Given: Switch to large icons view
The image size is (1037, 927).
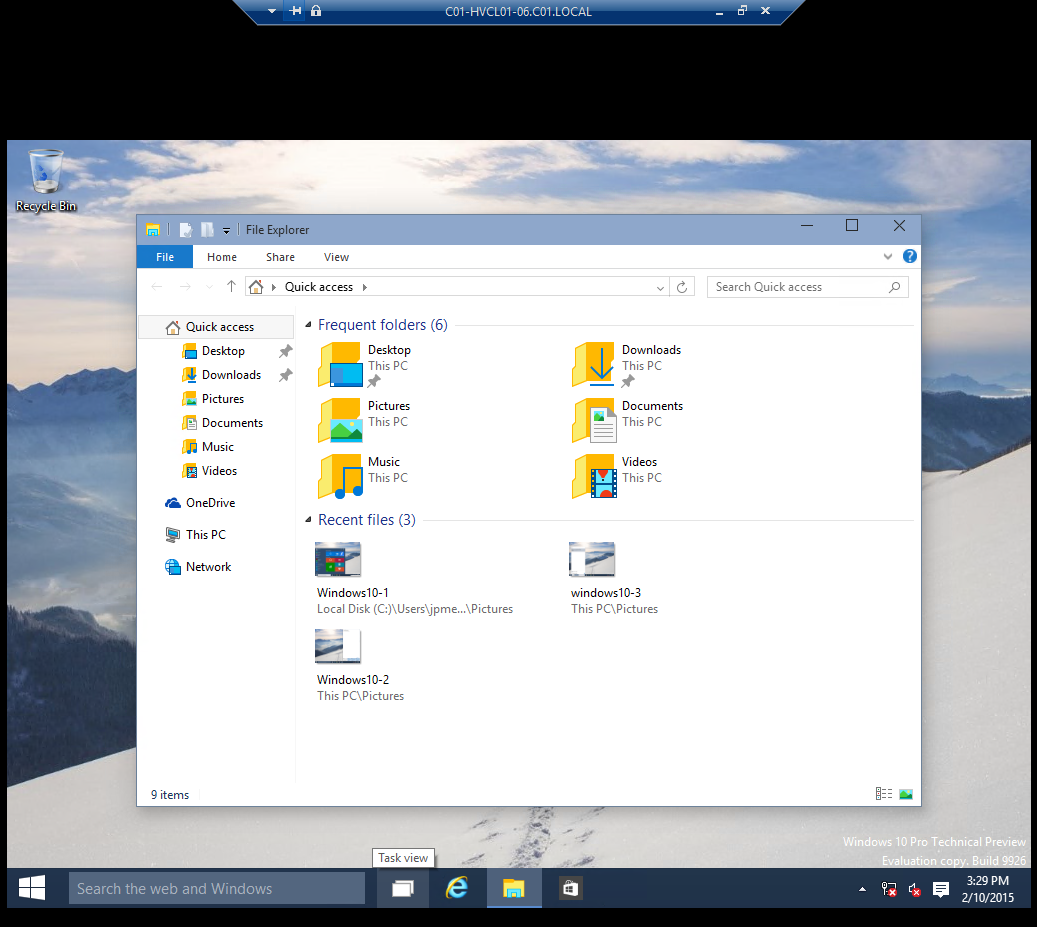Looking at the screenshot, I should pyautogui.click(x=906, y=794).
